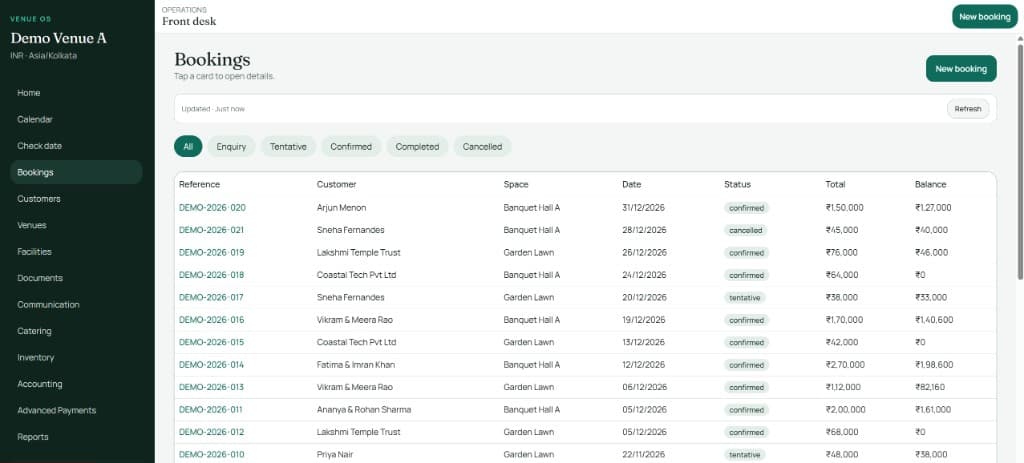Image resolution: width=1024 pixels, height=463 pixels.
Task: Click total ₹2,70,000
Action: click(845, 364)
